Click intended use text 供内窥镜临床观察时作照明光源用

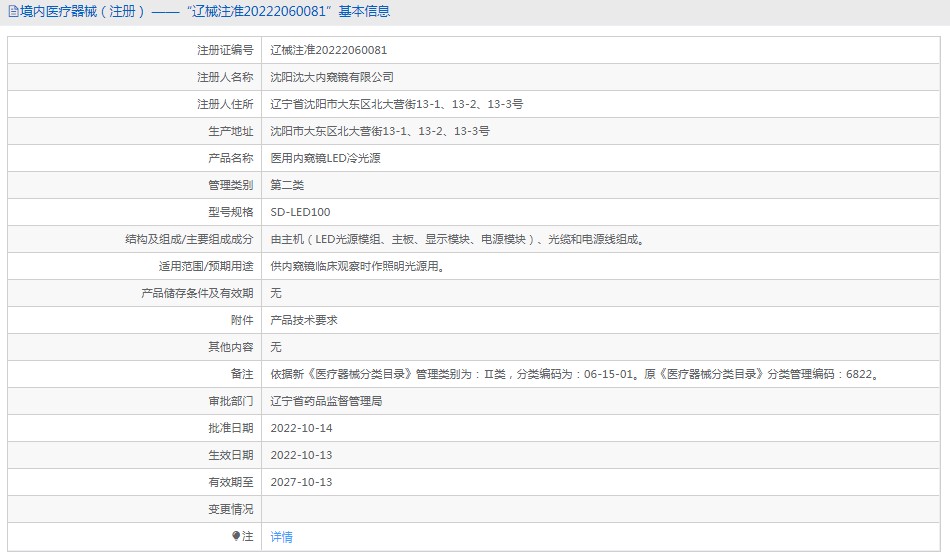pyautogui.click(x=358, y=267)
